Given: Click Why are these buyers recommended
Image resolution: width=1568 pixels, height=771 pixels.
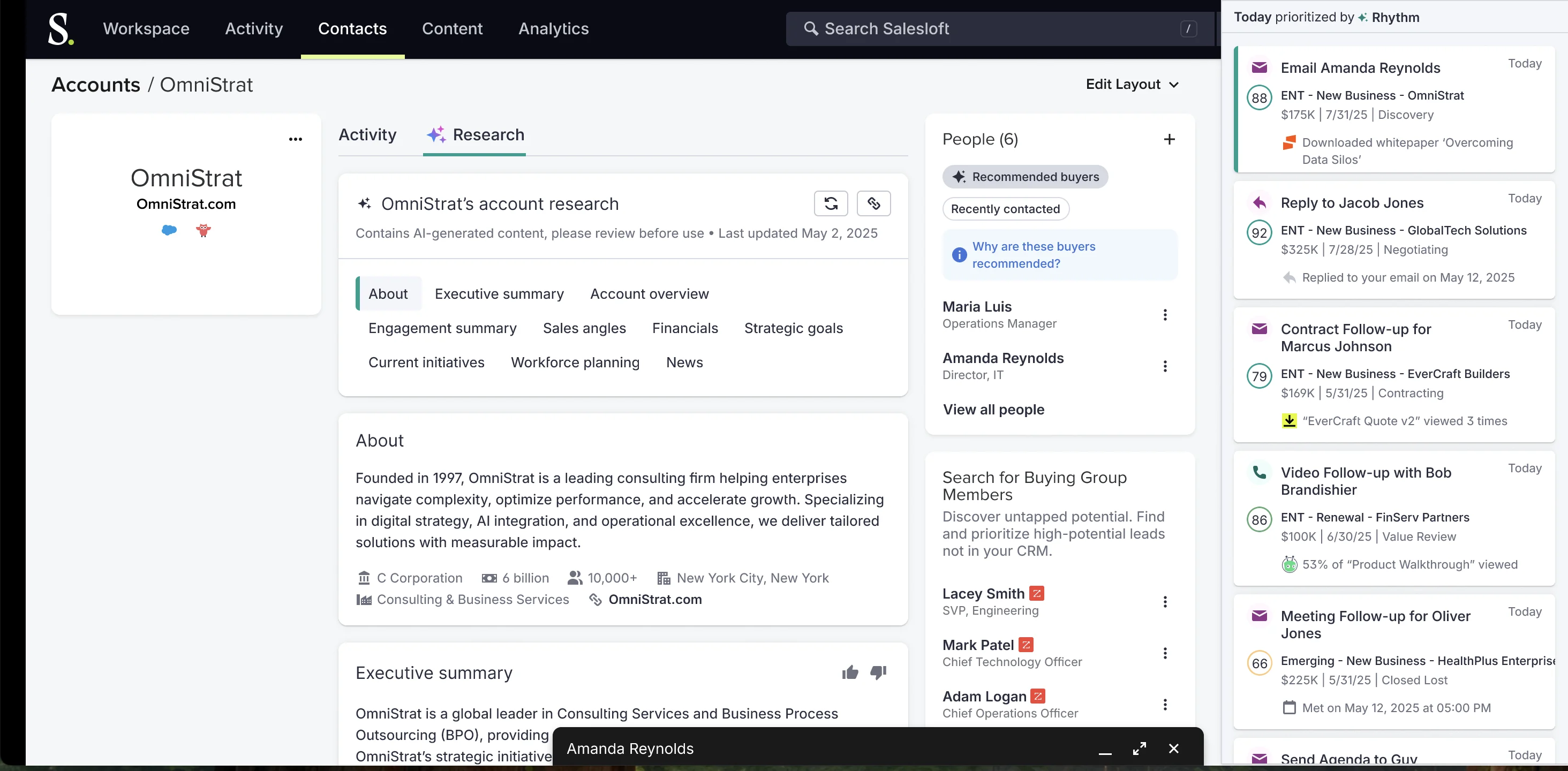Looking at the screenshot, I should [x=1034, y=255].
